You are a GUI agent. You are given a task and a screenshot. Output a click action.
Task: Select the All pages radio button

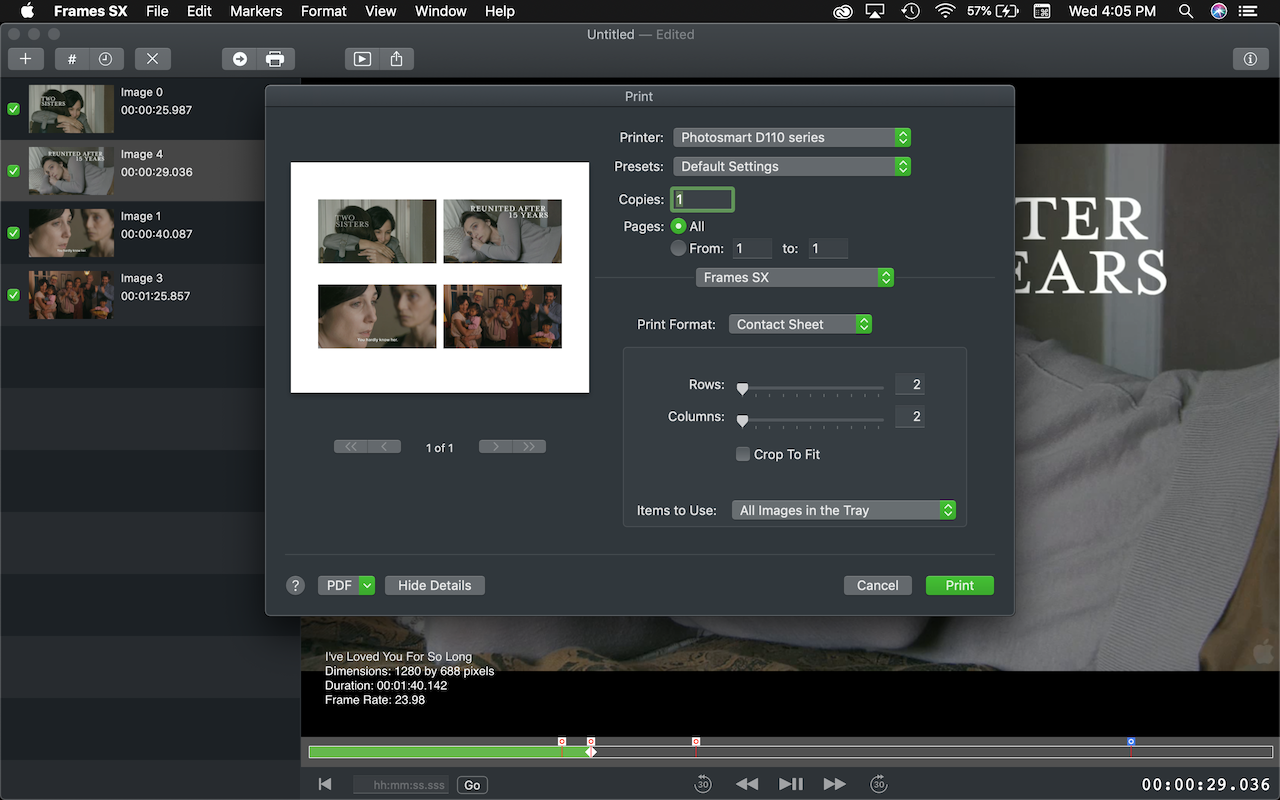(x=679, y=226)
